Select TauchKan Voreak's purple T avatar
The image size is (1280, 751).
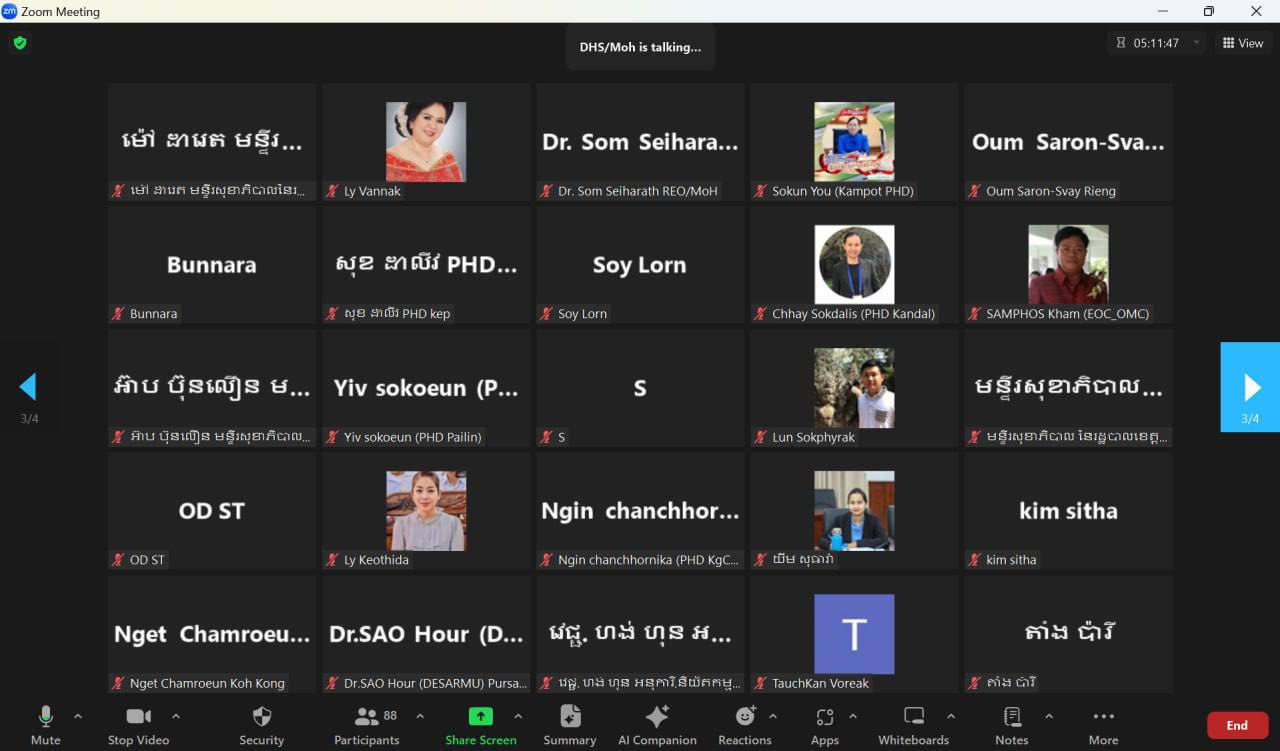pyautogui.click(x=854, y=634)
